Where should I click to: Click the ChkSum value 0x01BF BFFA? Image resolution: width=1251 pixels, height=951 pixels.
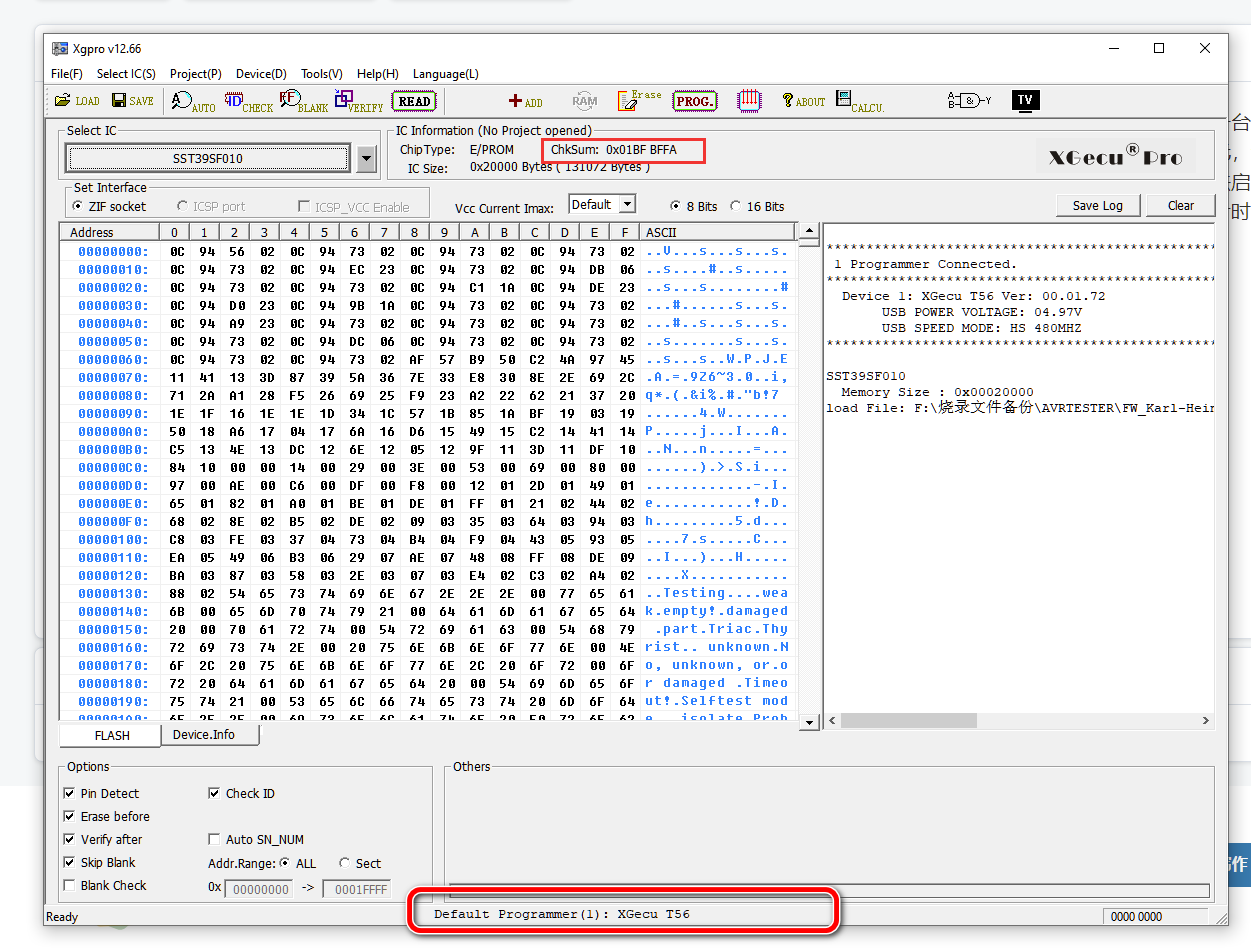point(641,150)
